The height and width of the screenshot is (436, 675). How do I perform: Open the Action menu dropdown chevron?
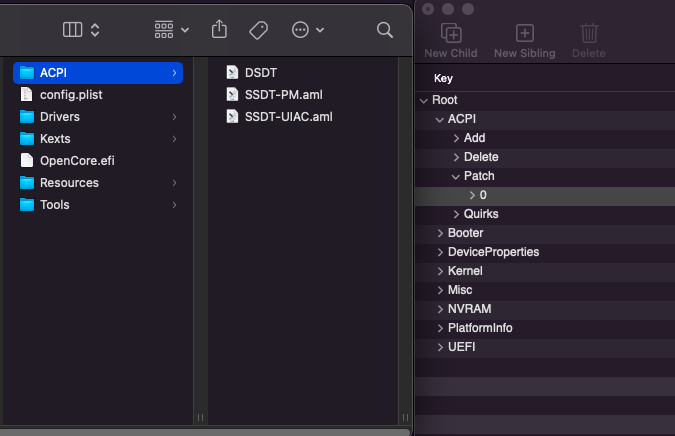pos(320,30)
